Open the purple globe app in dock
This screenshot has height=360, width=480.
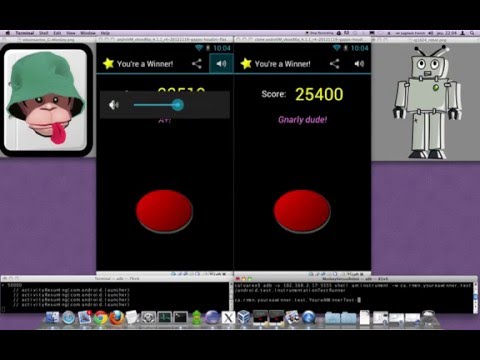point(212,318)
